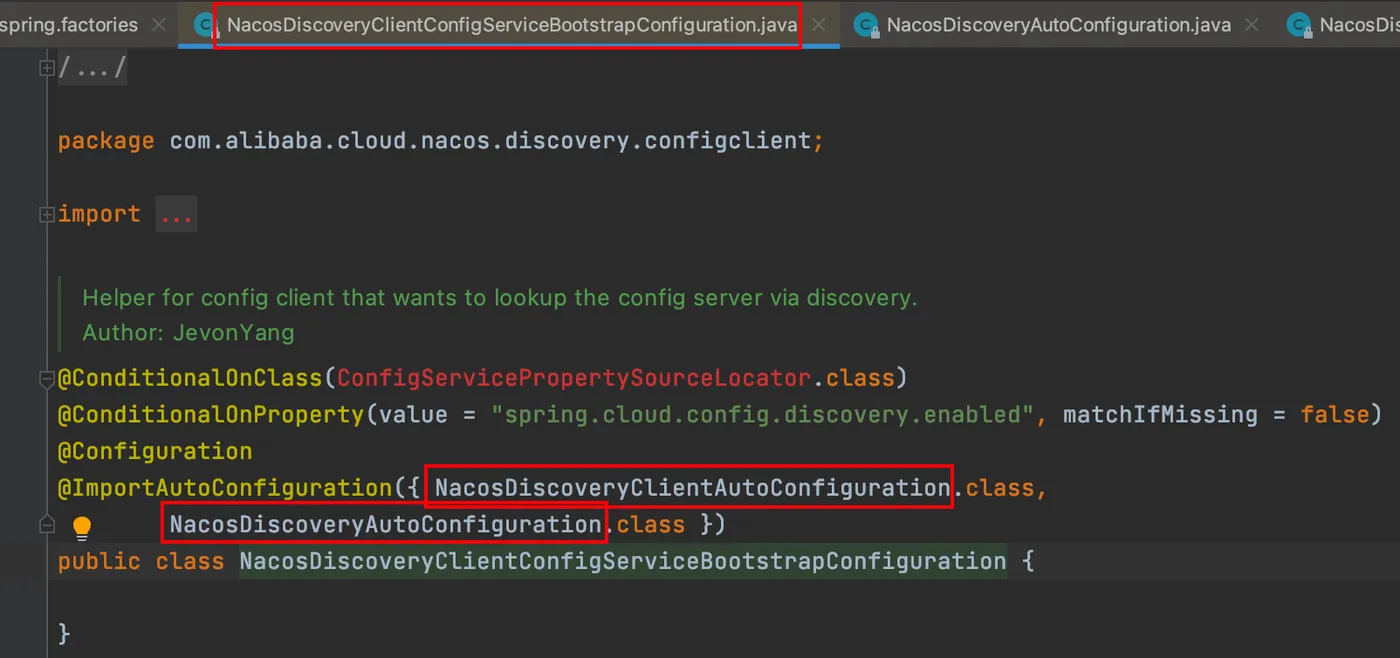Click the Author: JevonYang doc line

188,332
